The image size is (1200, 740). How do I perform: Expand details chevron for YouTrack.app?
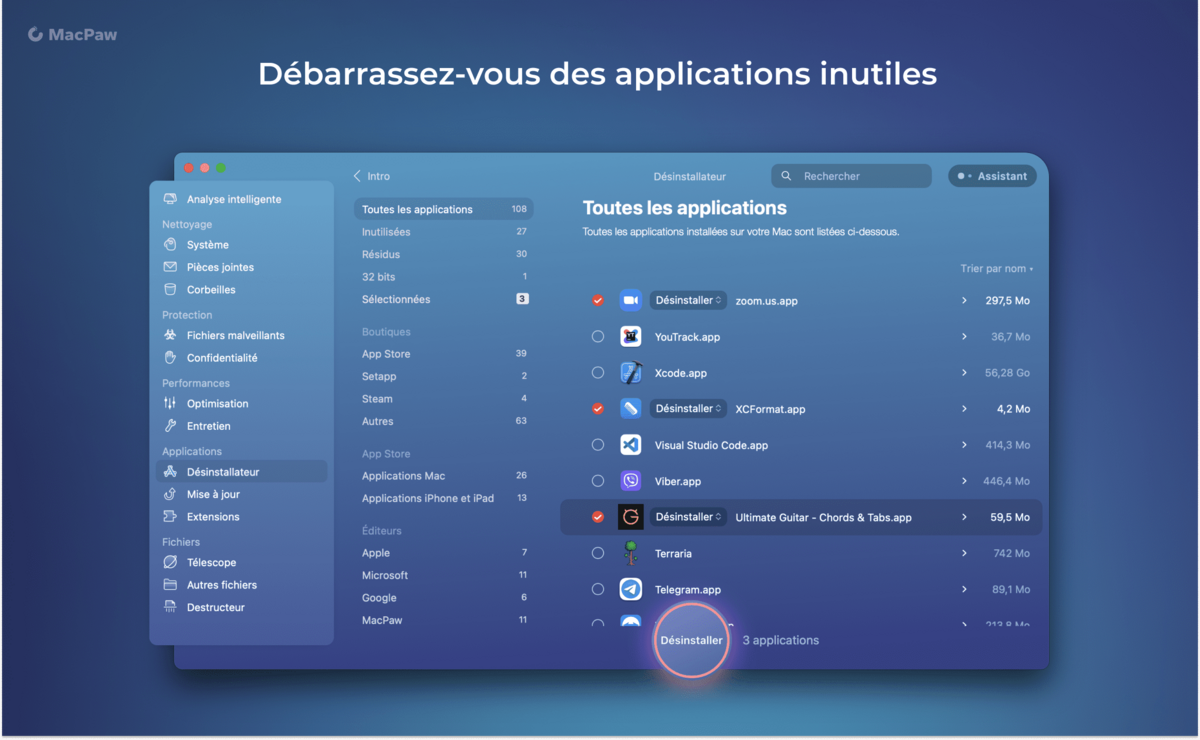pos(965,337)
